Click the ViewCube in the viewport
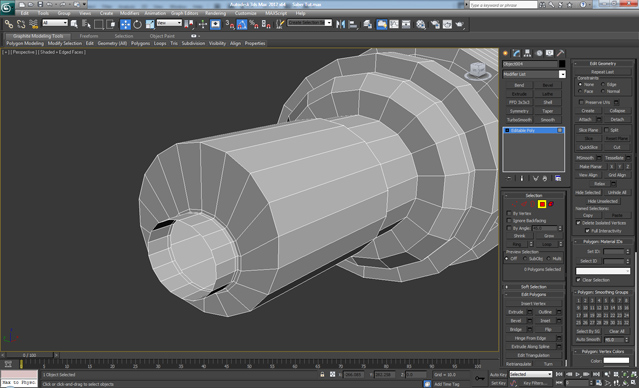This screenshot has height=388, width=639. tap(478, 71)
